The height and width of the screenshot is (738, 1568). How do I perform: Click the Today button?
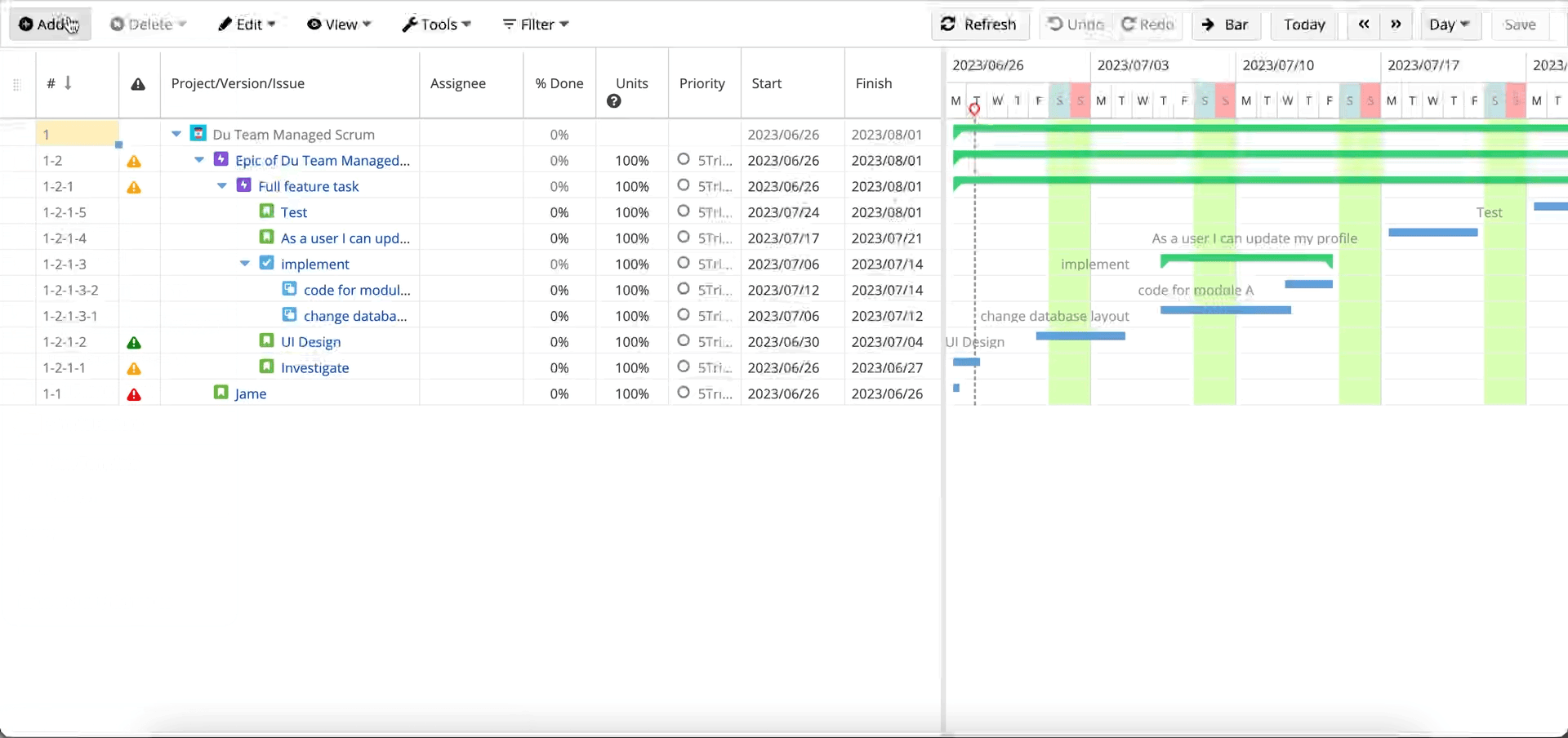tap(1304, 24)
